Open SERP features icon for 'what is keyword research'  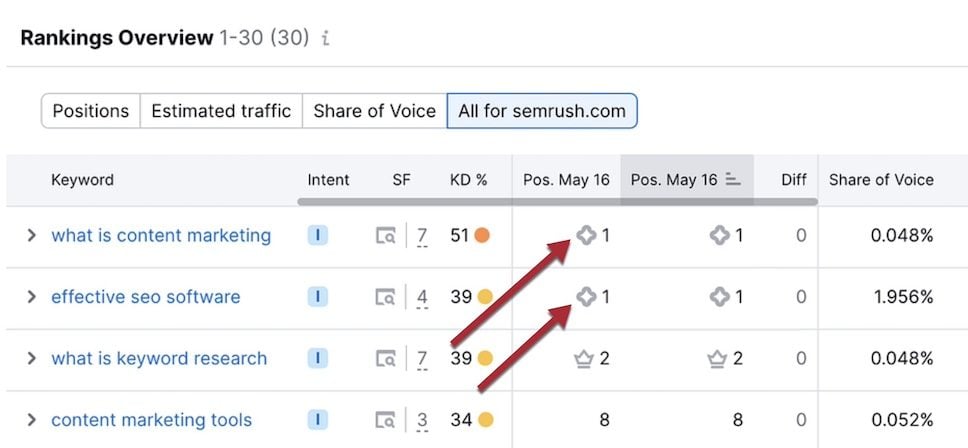[x=385, y=358]
